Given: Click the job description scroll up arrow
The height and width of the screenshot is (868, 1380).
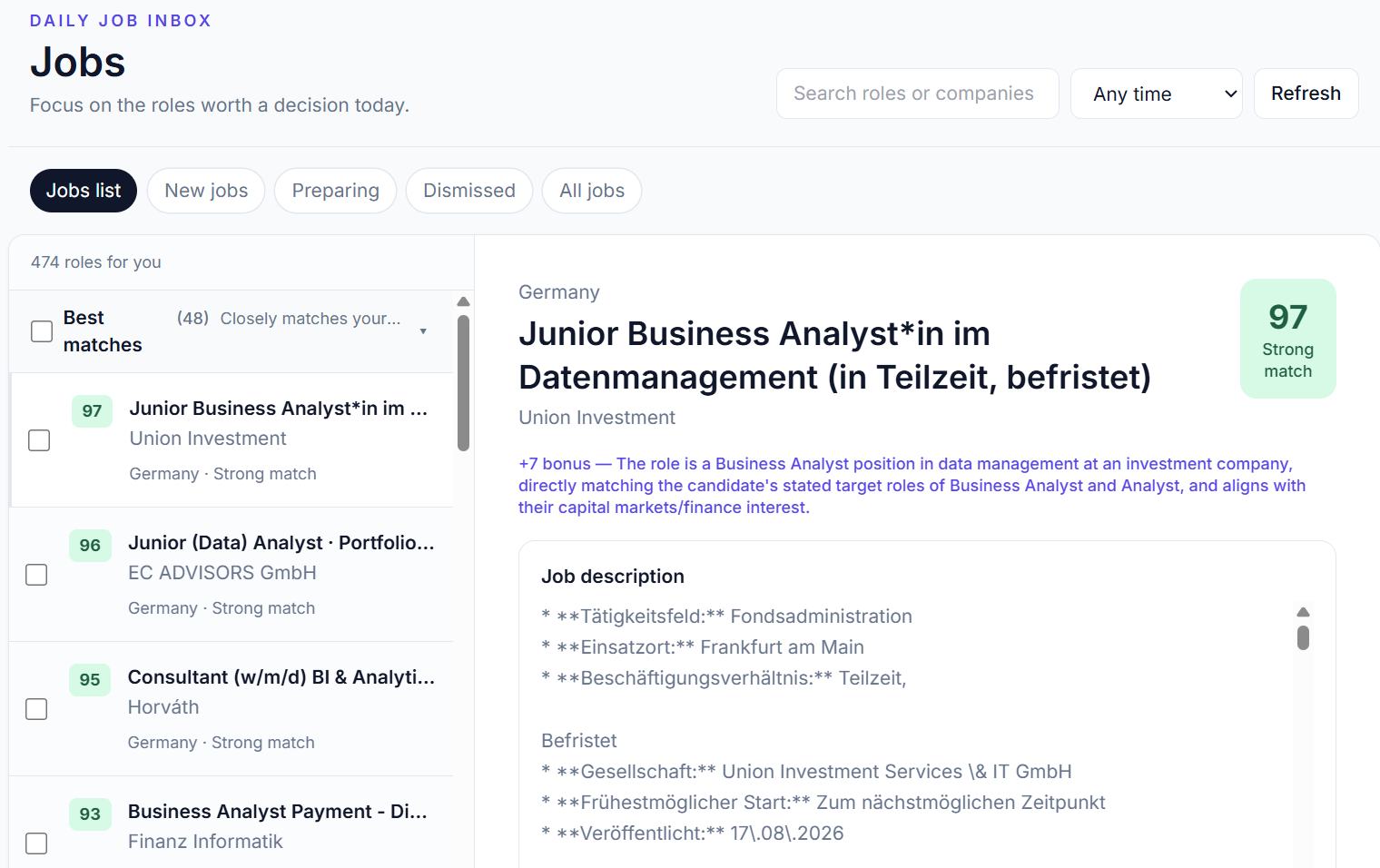Looking at the screenshot, I should [x=1303, y=612].
